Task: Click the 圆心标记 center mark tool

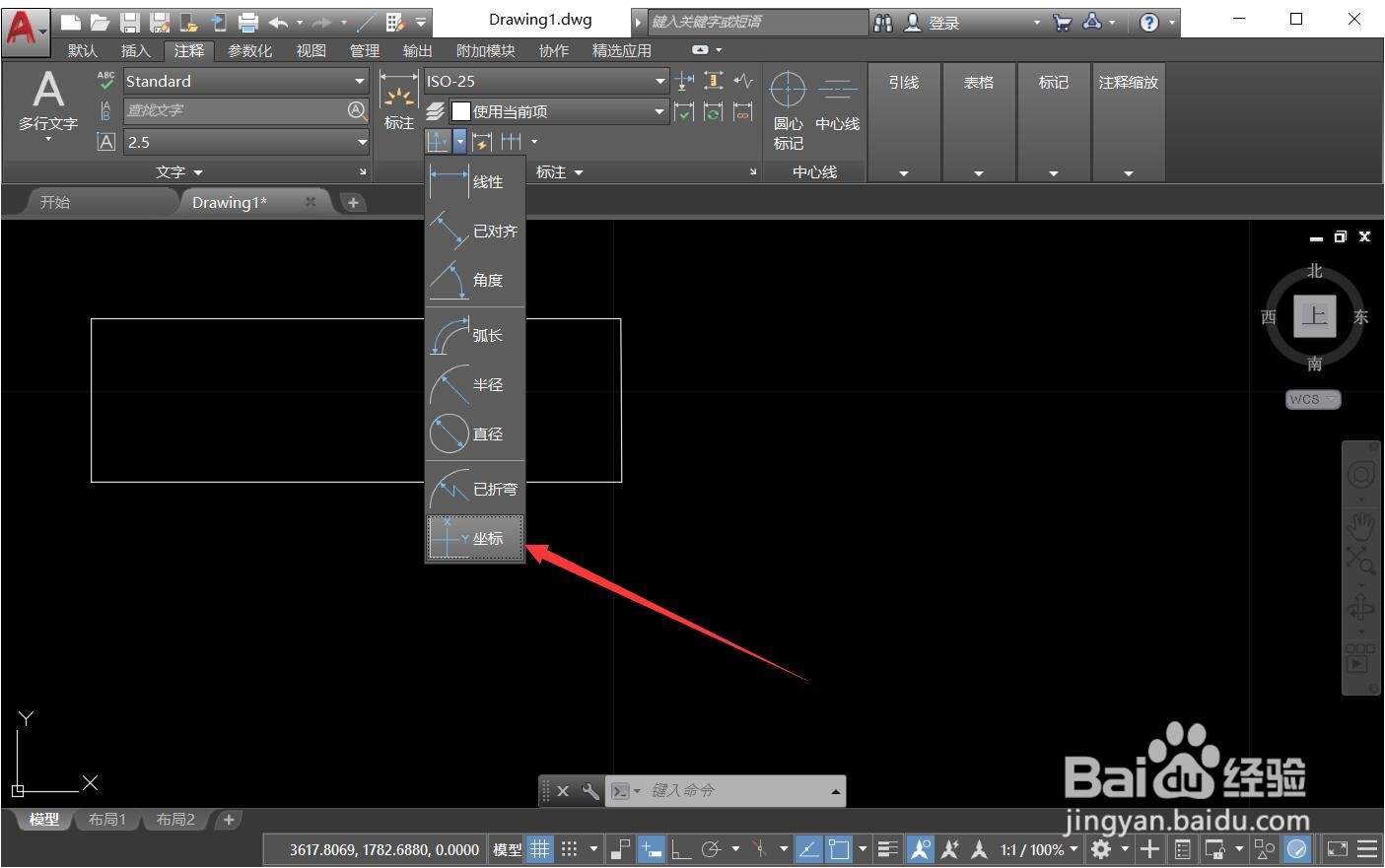Action: click(788, 110)
